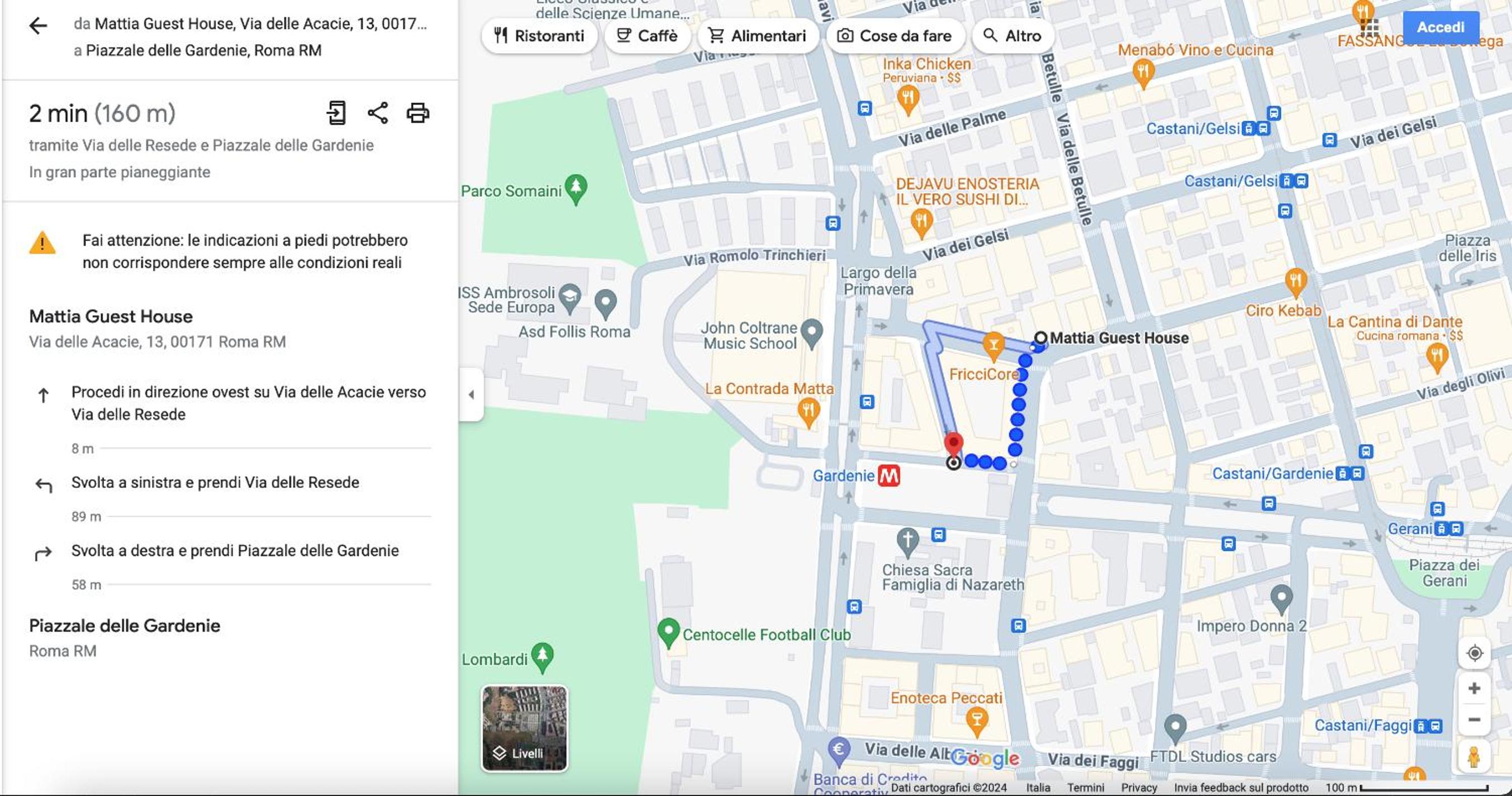This screenshot has width=1512, height=796.
Task: Click 'Invia feedback sul prodotto' link
Action: coord(1241,787)
